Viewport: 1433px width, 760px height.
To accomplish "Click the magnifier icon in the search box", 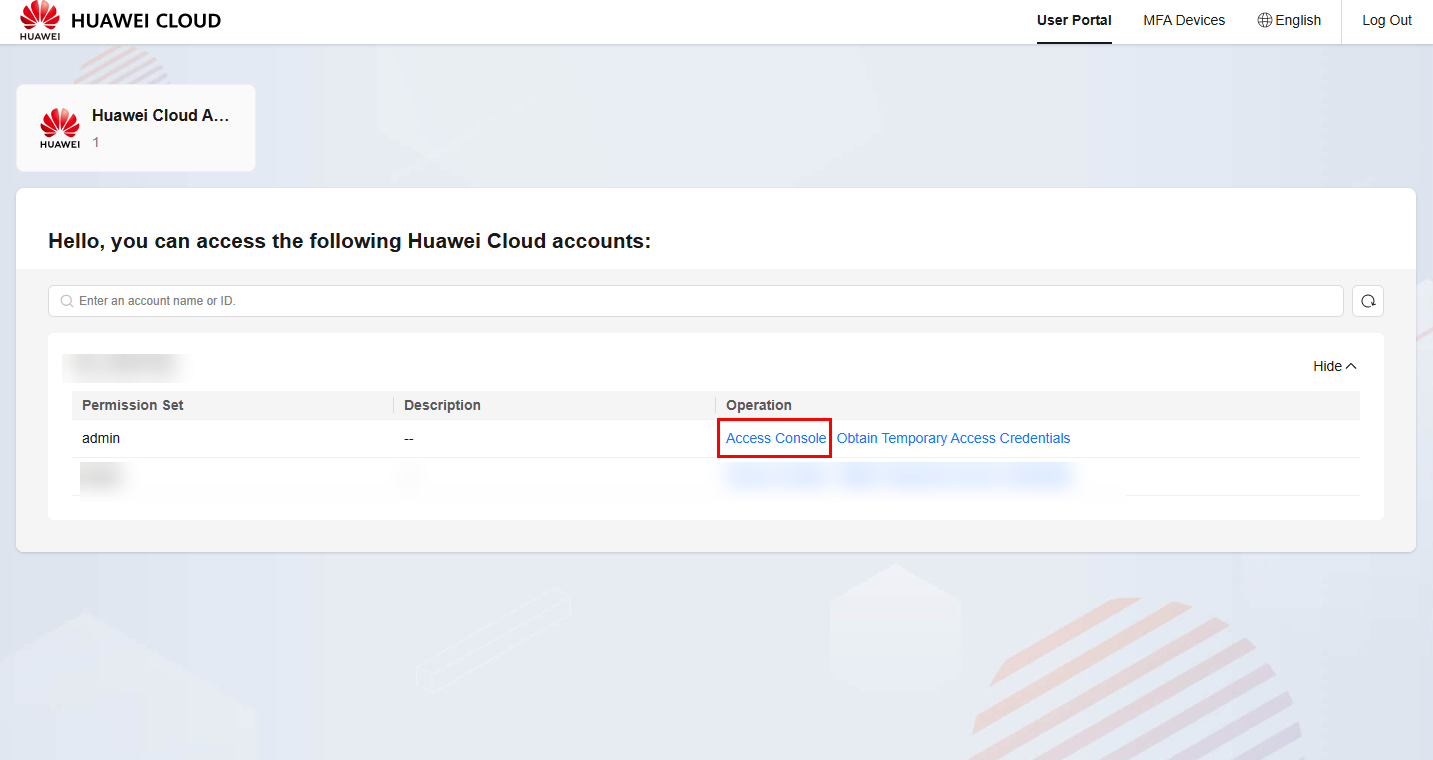I will [66, 301].
